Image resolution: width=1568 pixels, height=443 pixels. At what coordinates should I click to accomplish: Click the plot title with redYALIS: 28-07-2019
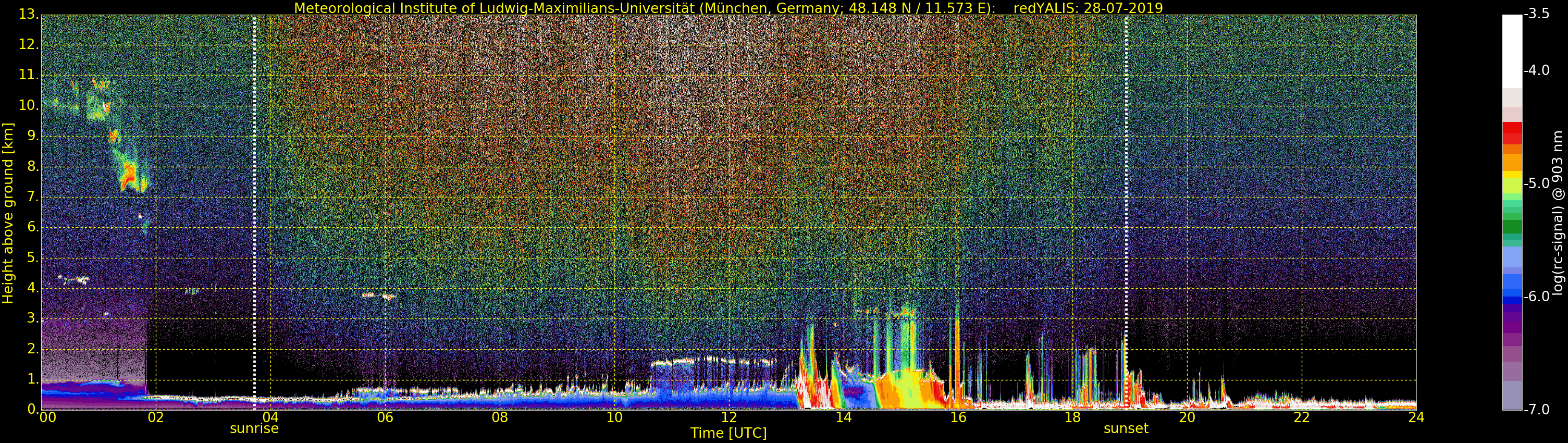point(728,8)
